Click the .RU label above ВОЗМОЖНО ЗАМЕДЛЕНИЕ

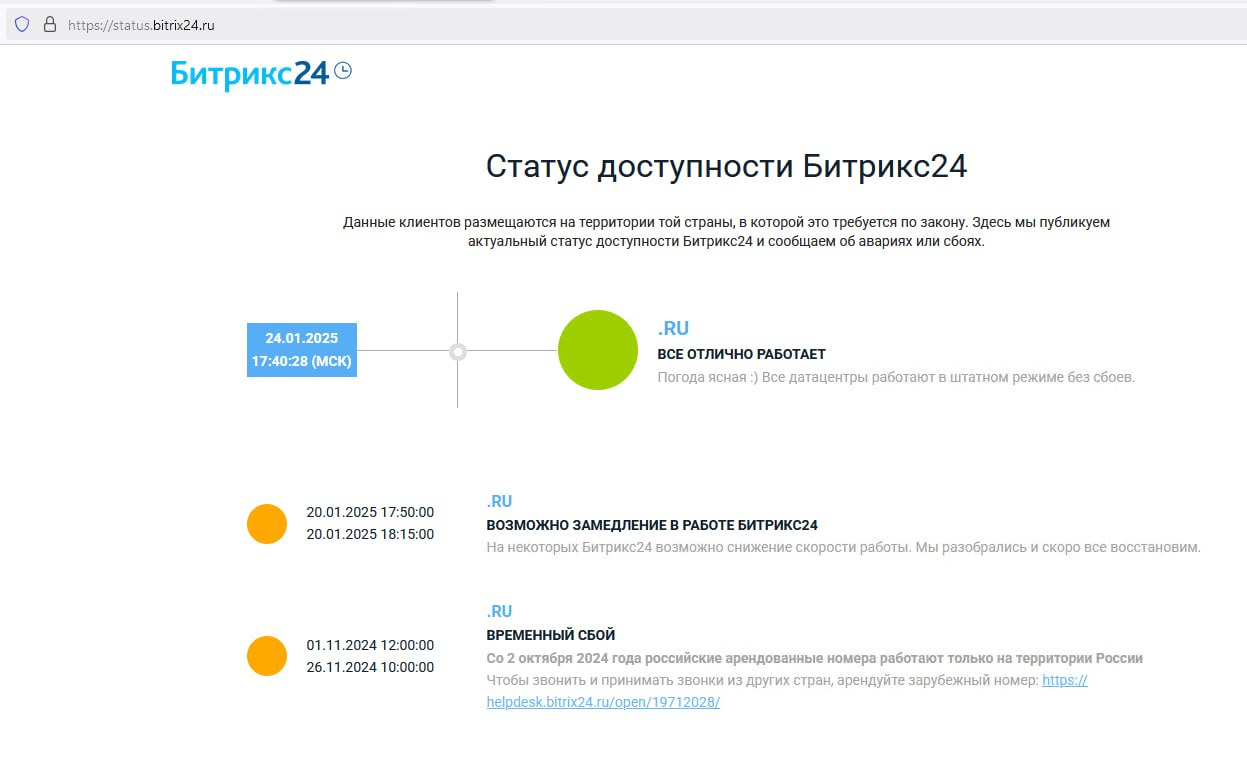[x=500, y=502]
